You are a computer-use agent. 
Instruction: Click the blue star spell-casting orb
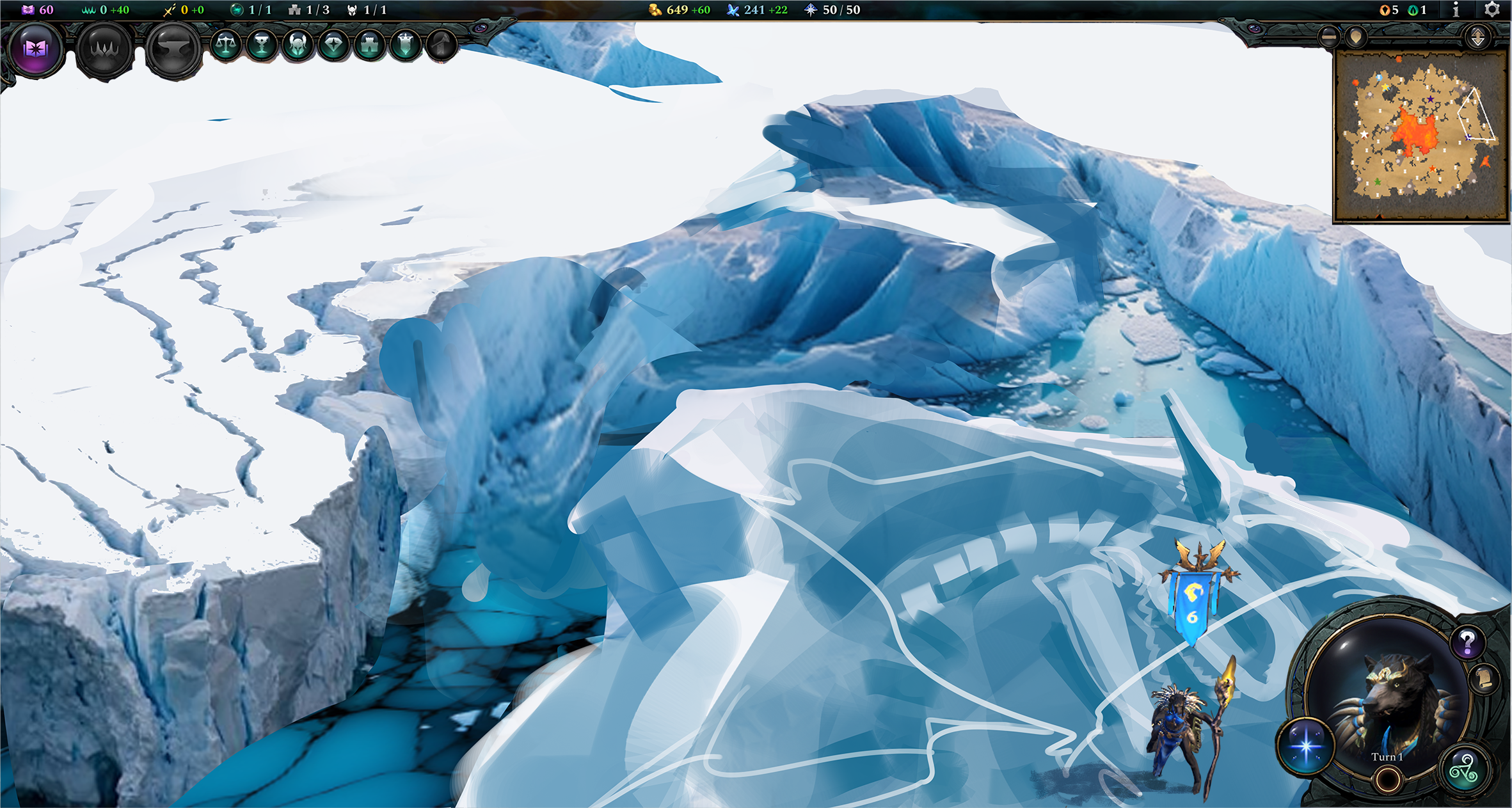pos(1305,746)
